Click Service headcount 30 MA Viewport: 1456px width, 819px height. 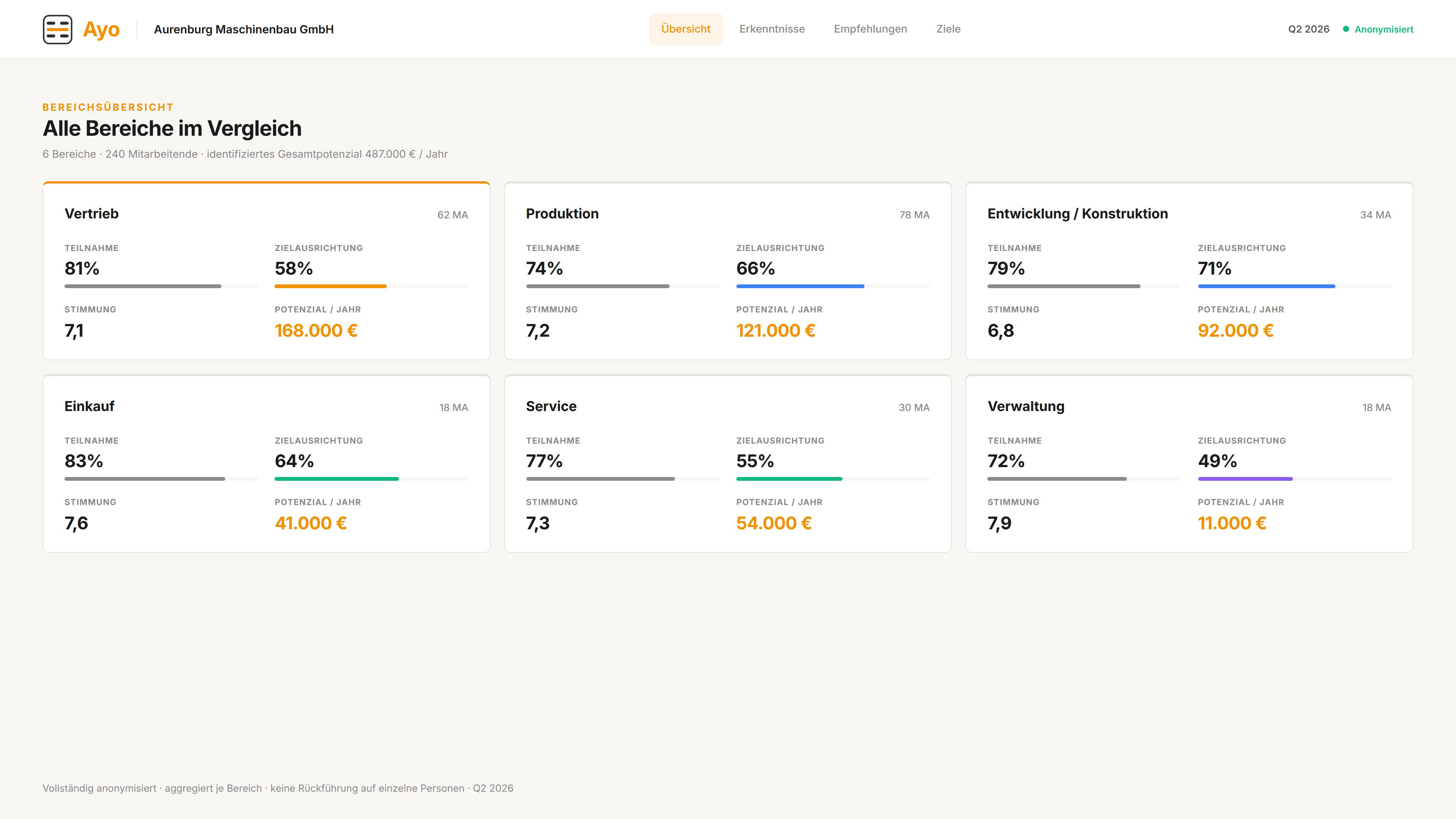(914, 408)
